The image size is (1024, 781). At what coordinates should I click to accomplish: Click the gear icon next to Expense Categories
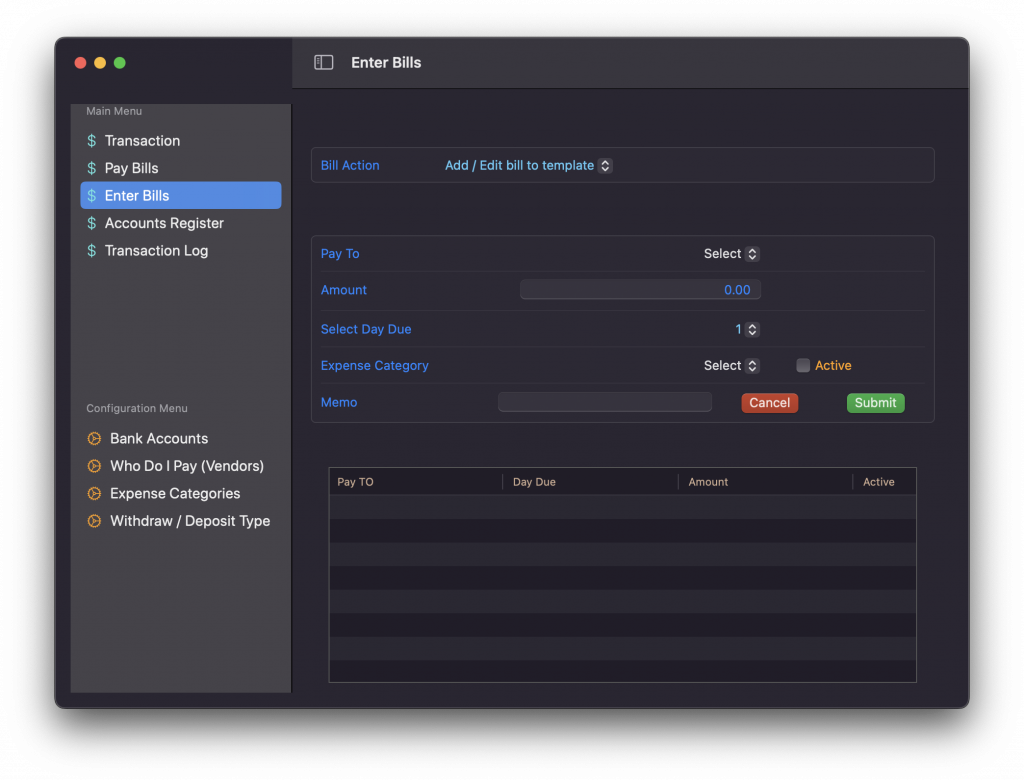94,493
